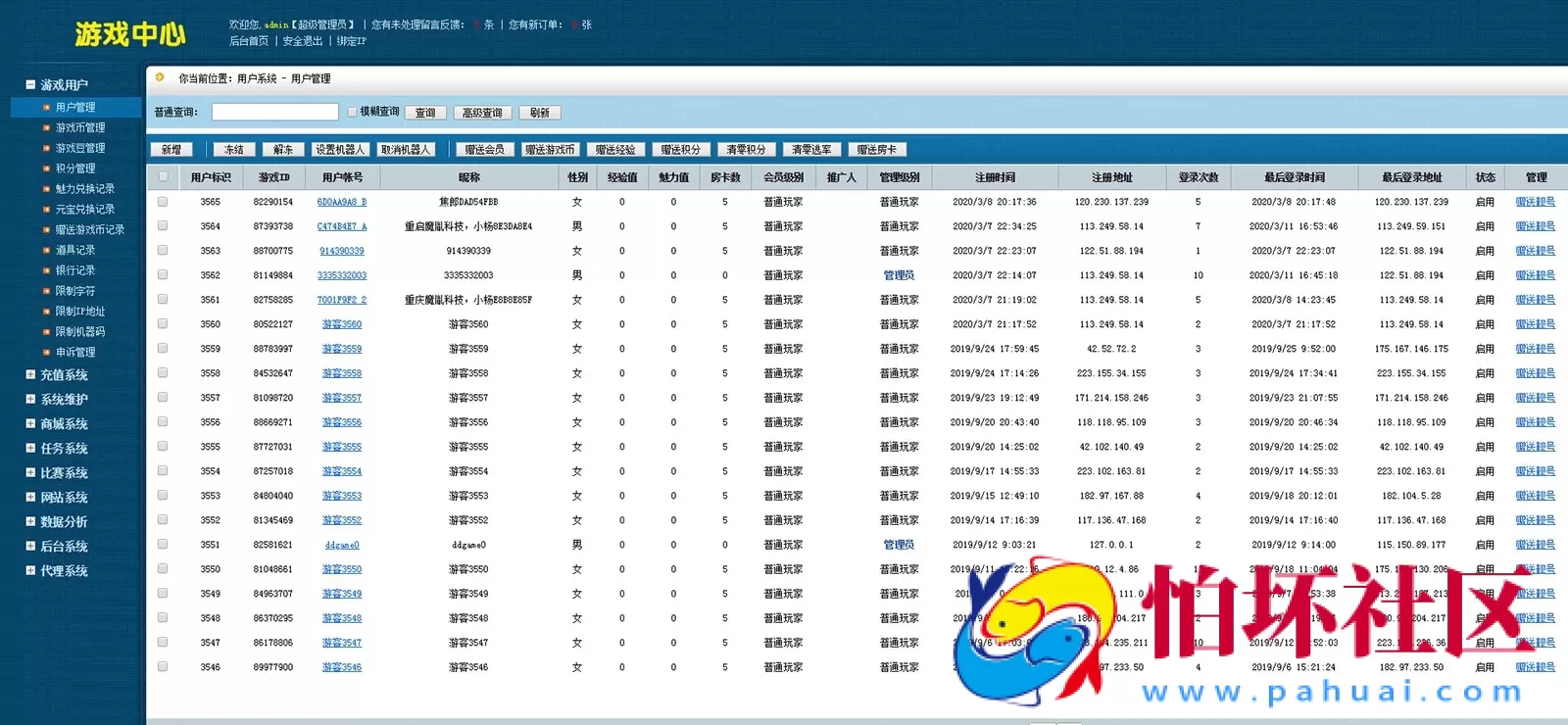This screenshot has width=1568, height=725.
Task: Expand the 商城系统 section
Action: pos(31,424)
